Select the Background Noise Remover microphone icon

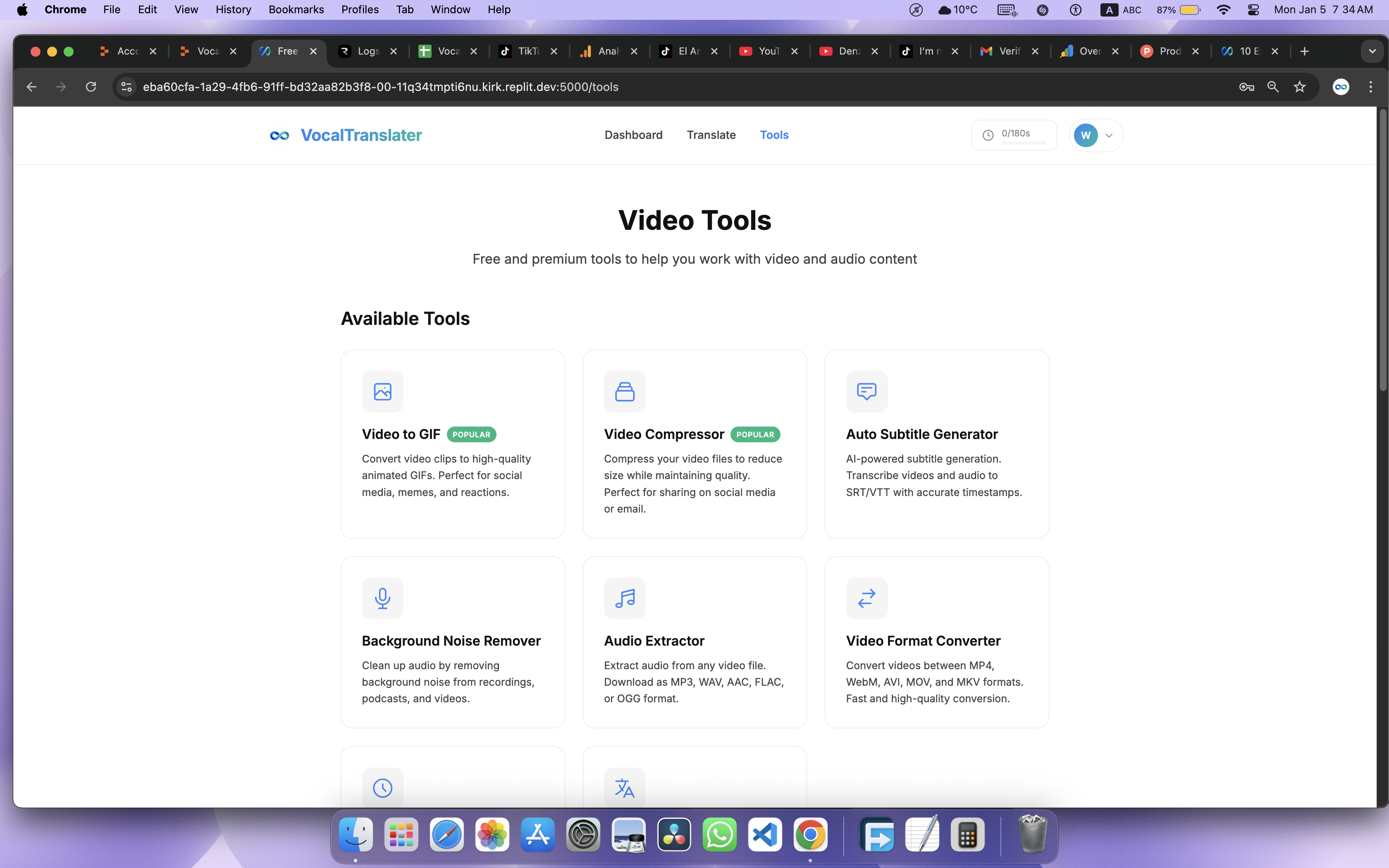382,598
